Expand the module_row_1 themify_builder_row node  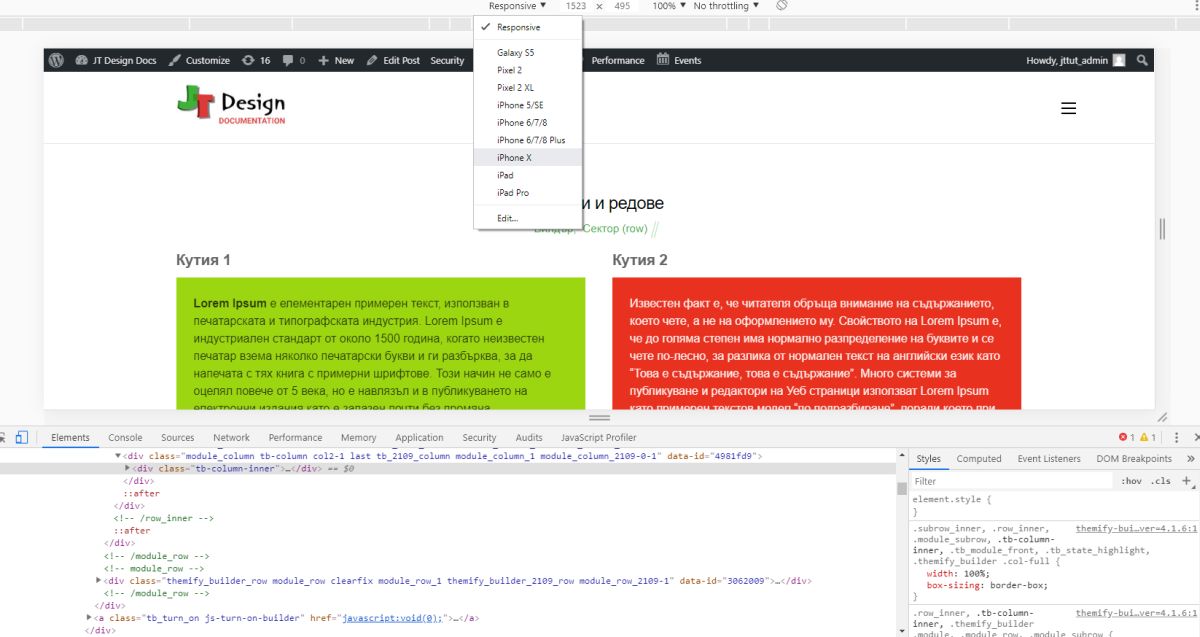(98, 580)
